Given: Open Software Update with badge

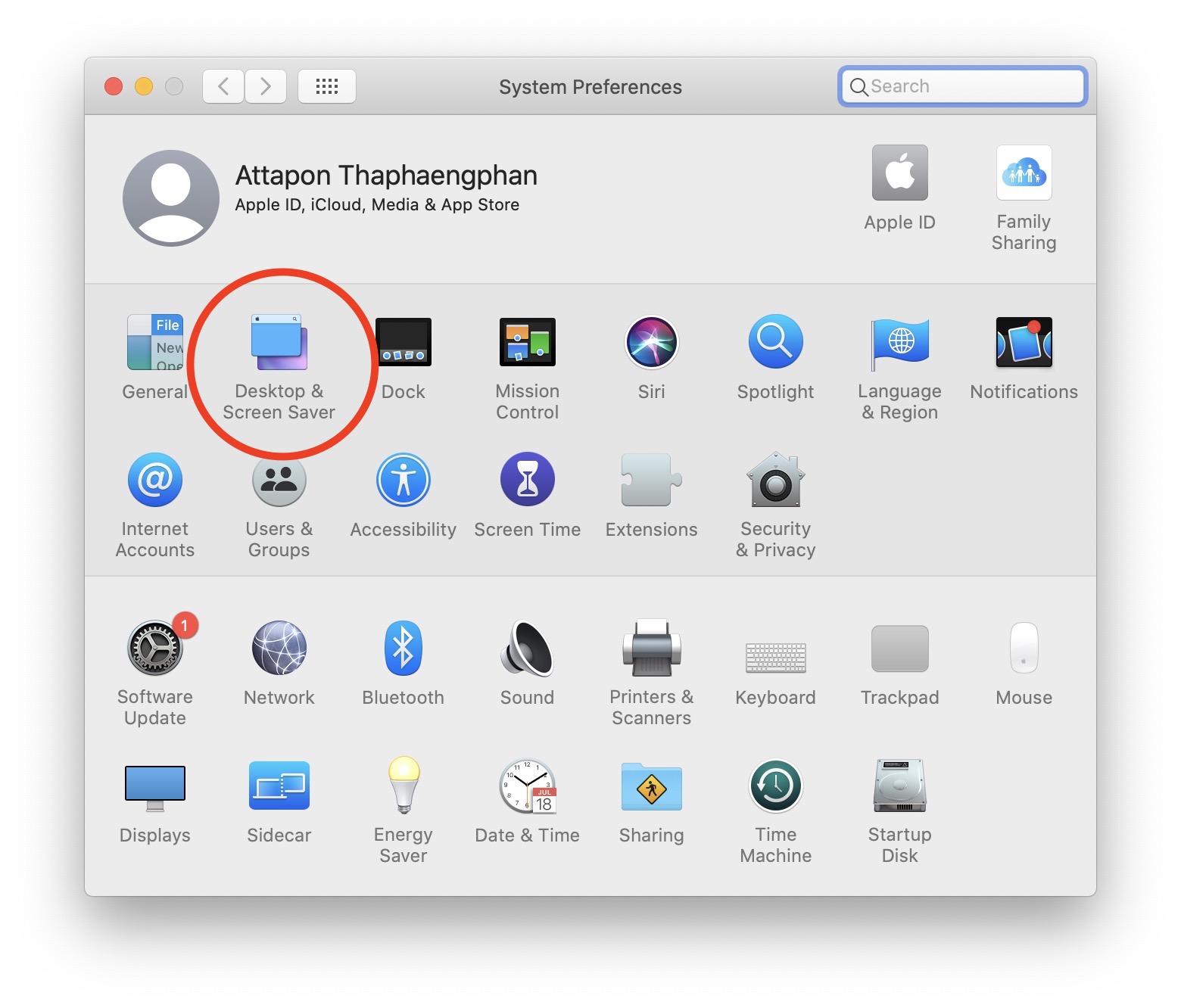Looking at the screenshot, I should 155,649.
